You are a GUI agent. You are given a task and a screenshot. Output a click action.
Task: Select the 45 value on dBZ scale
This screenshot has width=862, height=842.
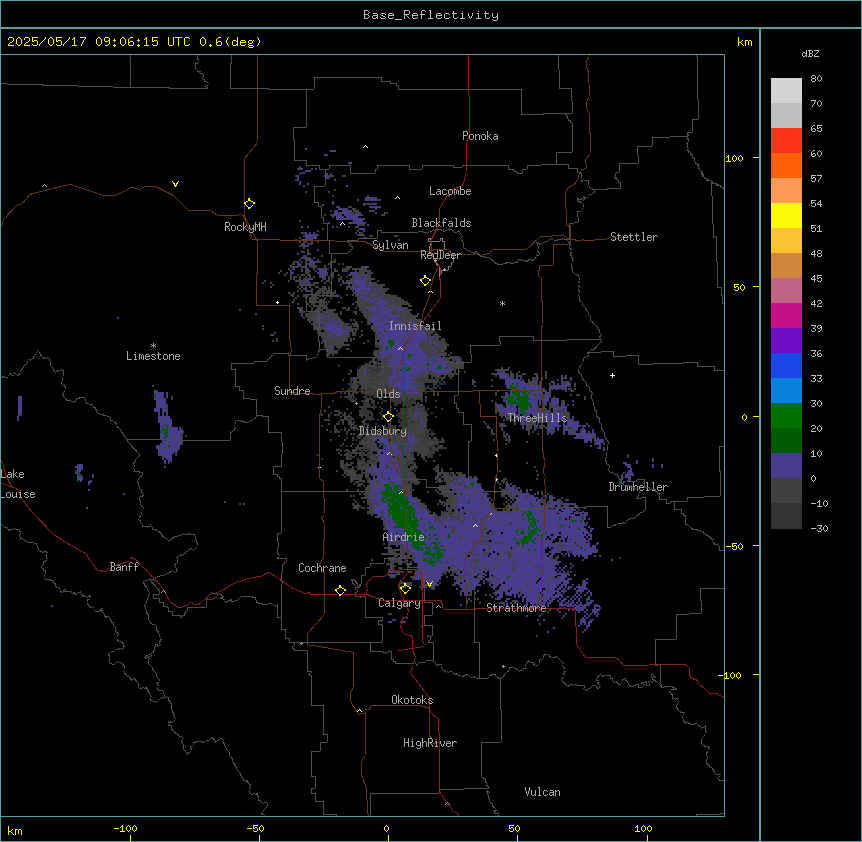(x=816, y=279)
